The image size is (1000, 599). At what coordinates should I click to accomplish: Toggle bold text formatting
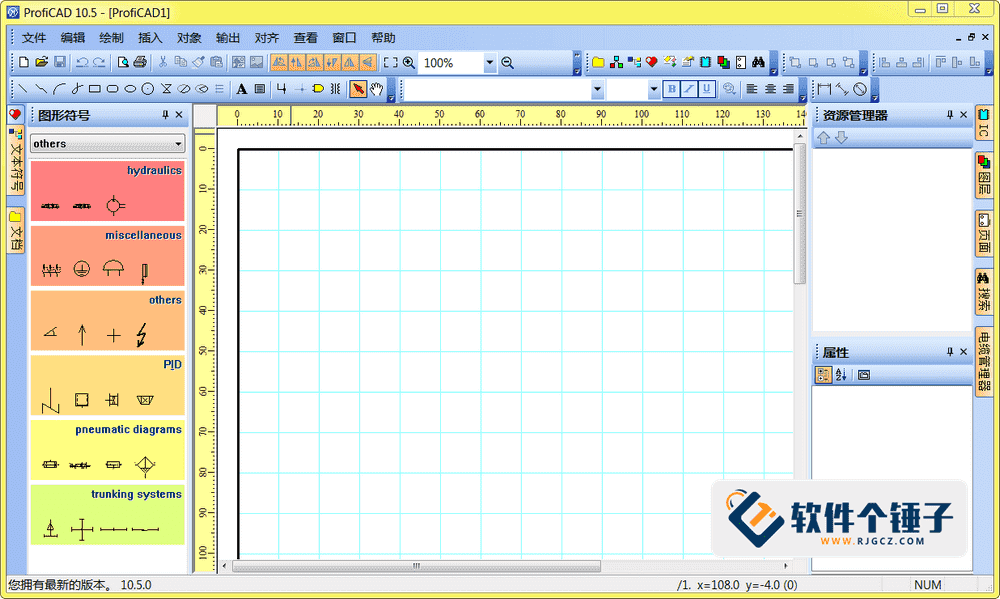(x=671, y=89)
